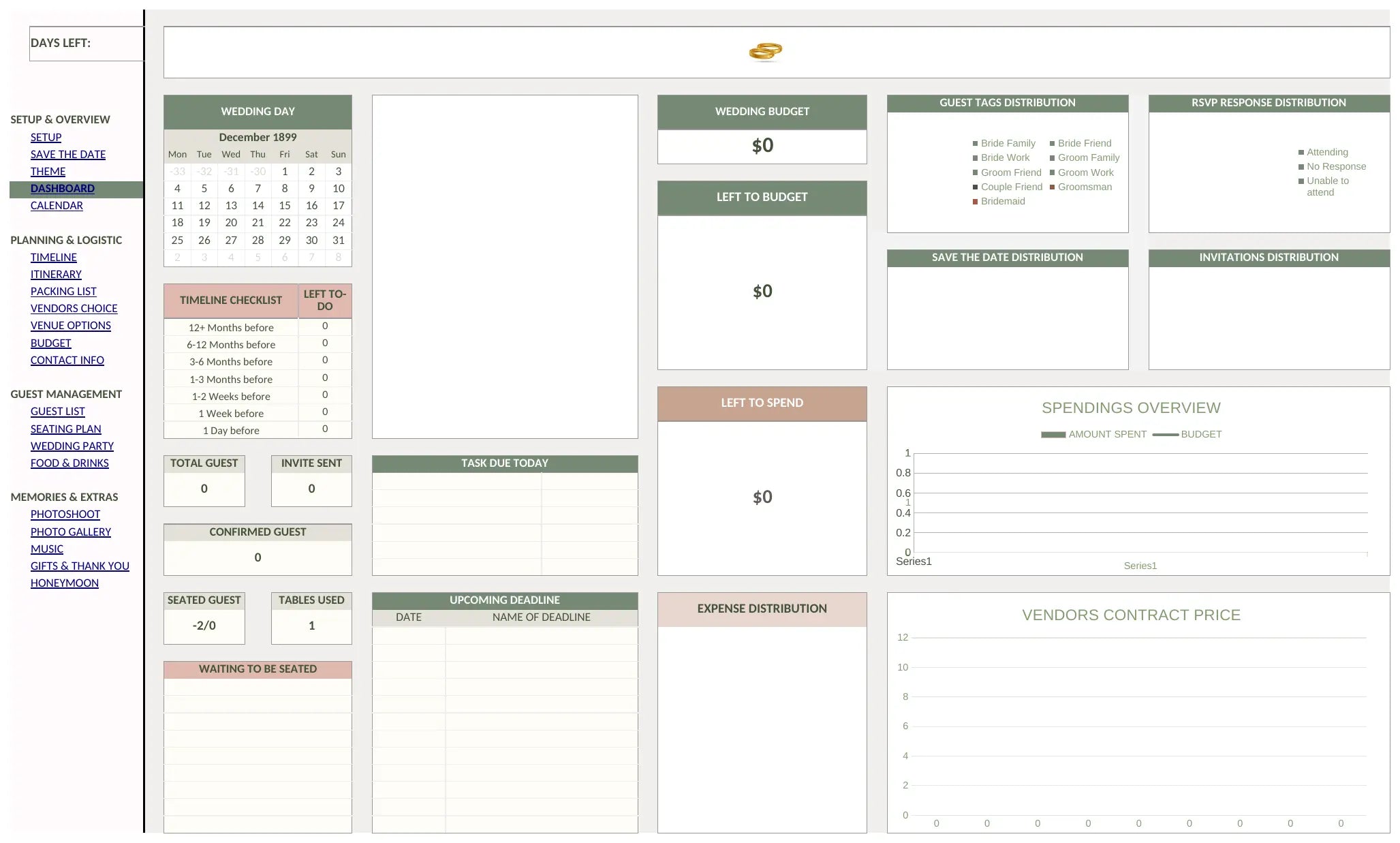Click the 1 Day before row

(258, 430)
